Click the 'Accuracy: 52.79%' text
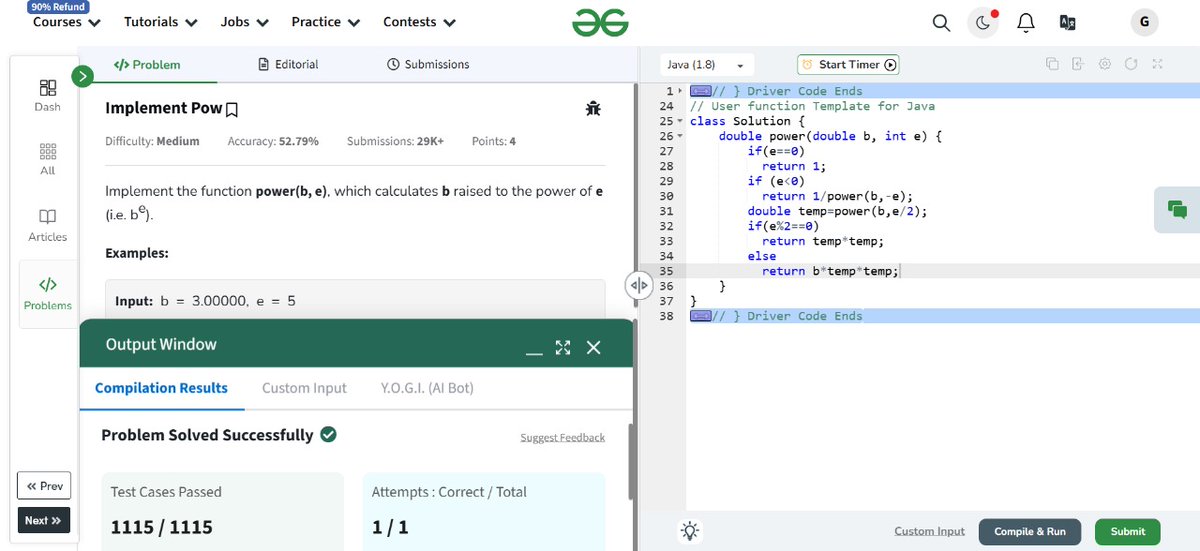The image size is (1200, 551). [273, 141]
